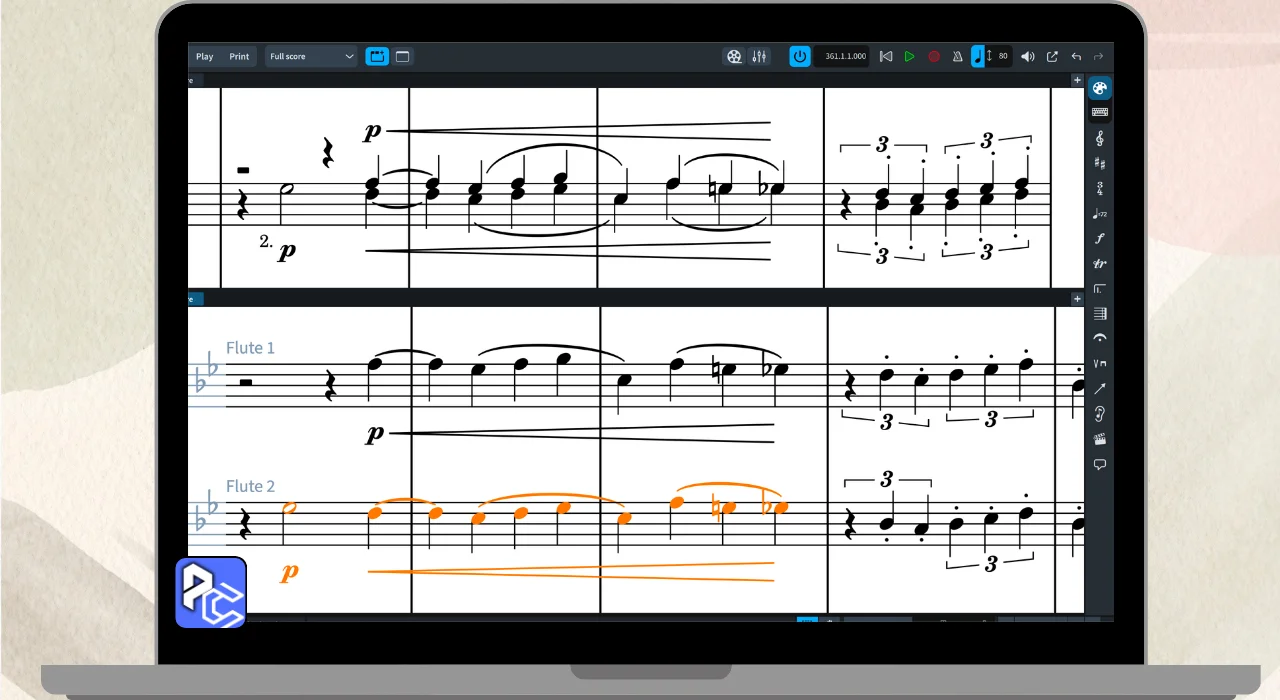Open the Tempo panel

click(1100, 213)
